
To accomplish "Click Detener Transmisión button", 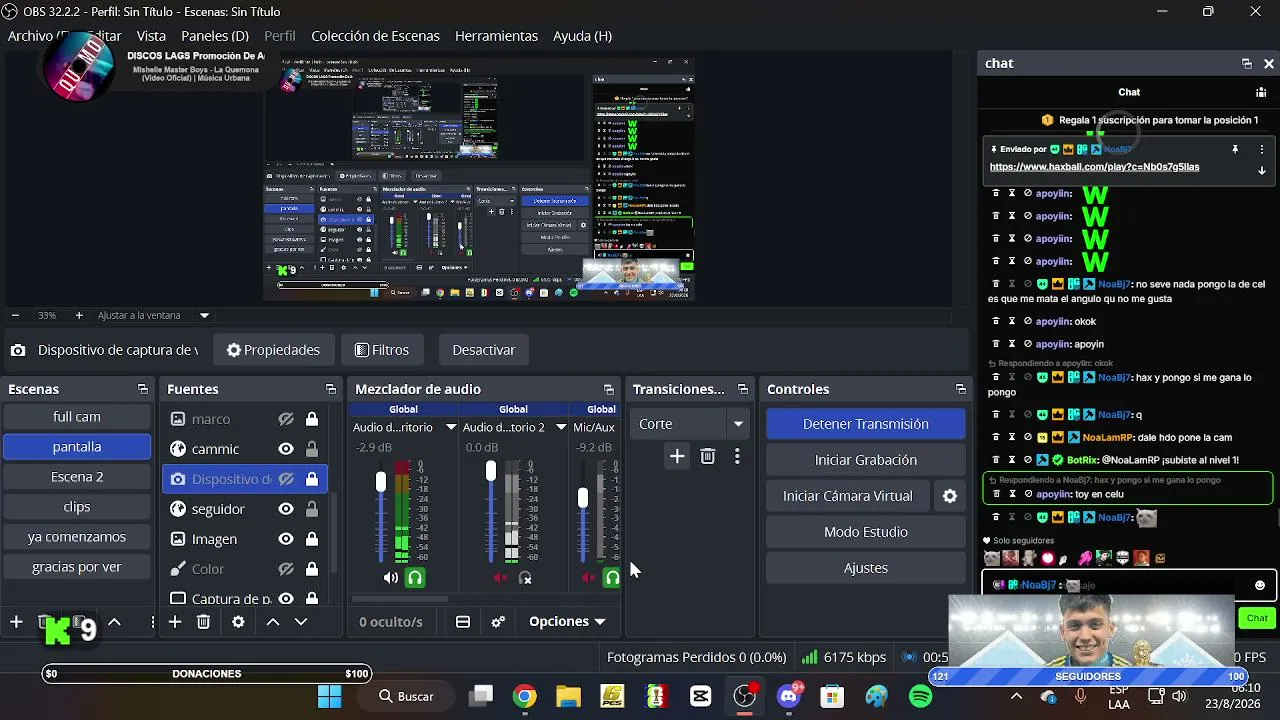I will tap(866, 424).
